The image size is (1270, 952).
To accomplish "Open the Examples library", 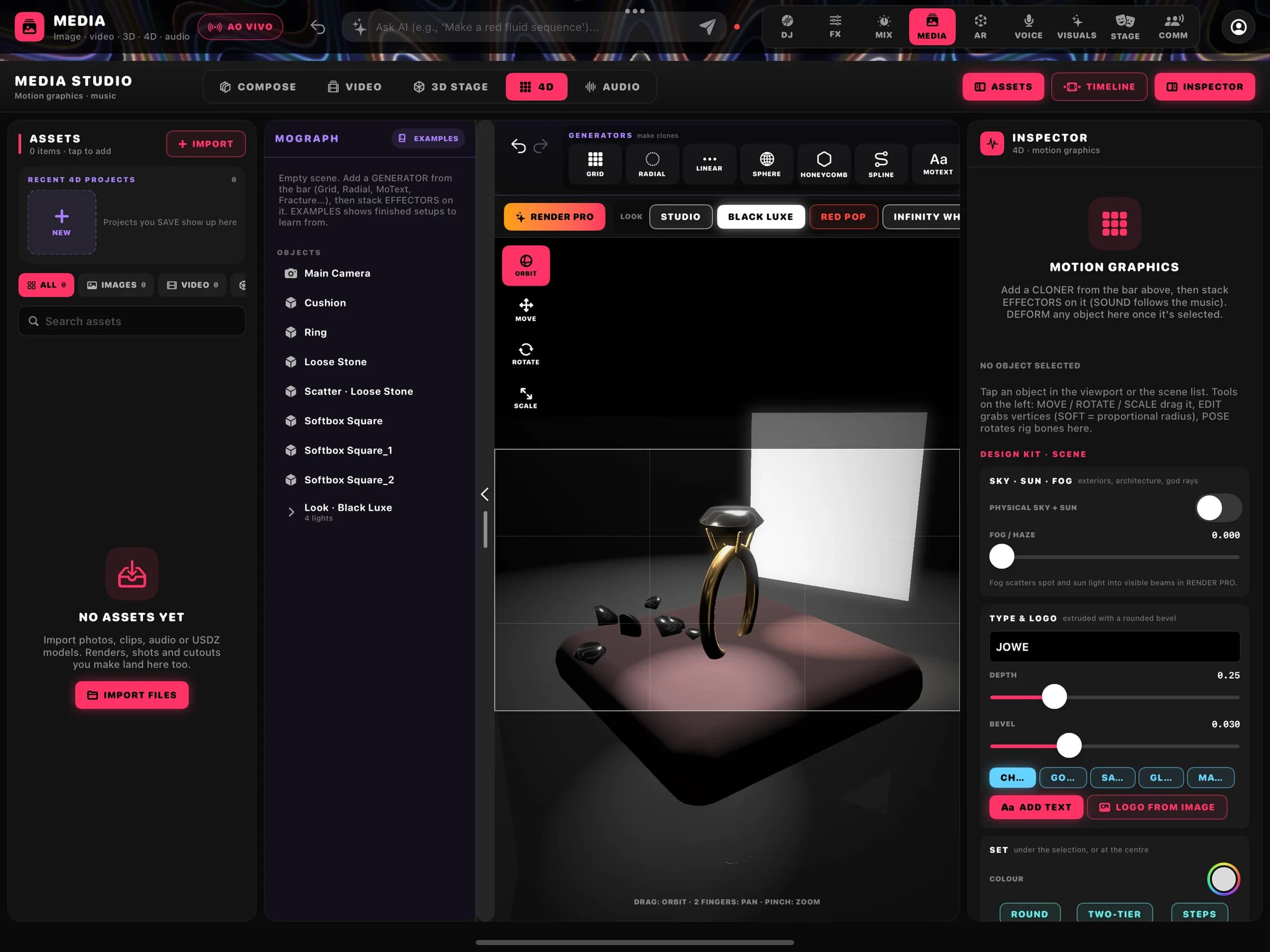I will (x=428, y=138).
